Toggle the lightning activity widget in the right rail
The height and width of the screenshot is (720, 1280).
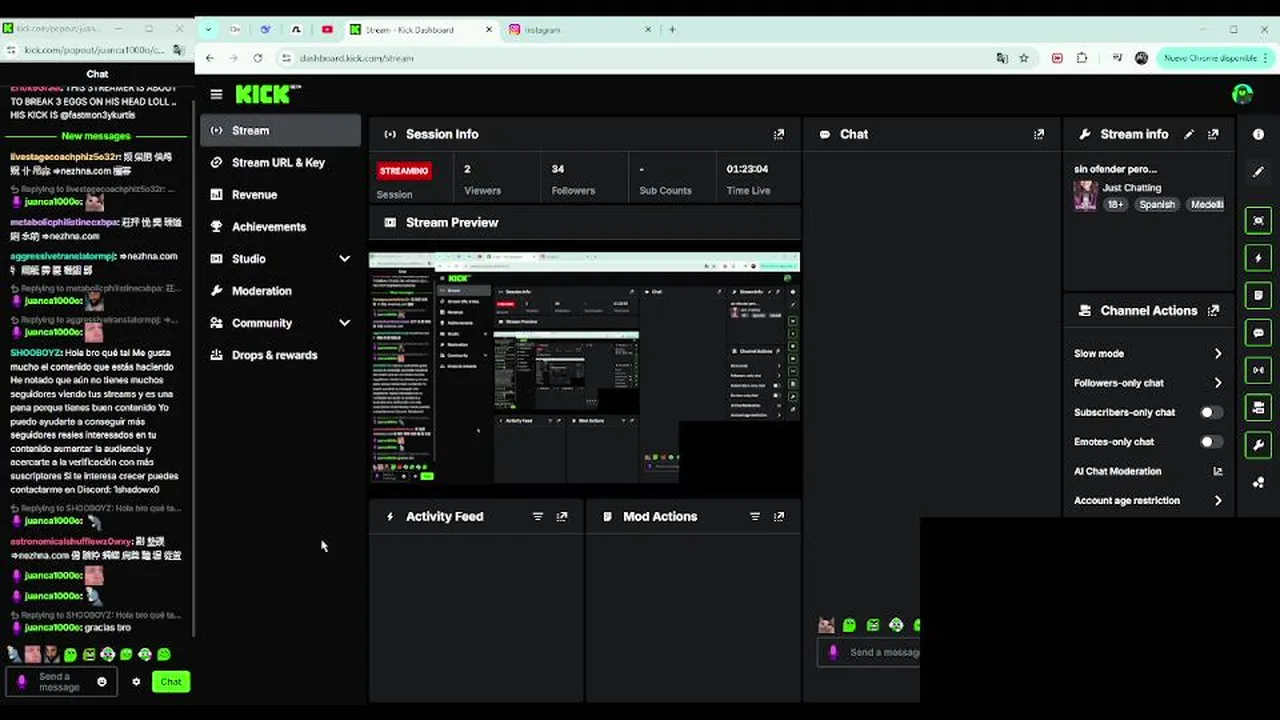1258,258
